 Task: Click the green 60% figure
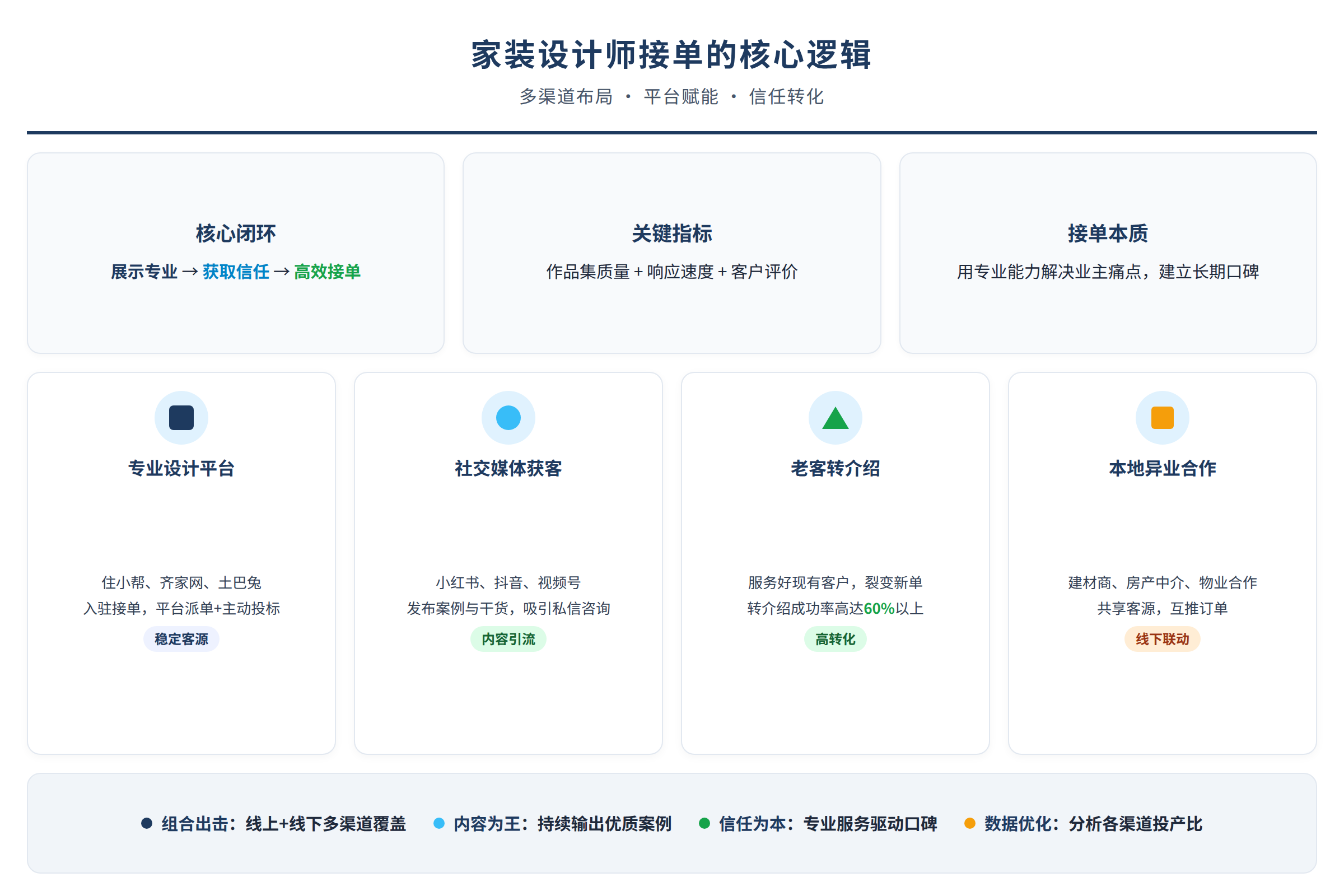click(x=879, y=608)
